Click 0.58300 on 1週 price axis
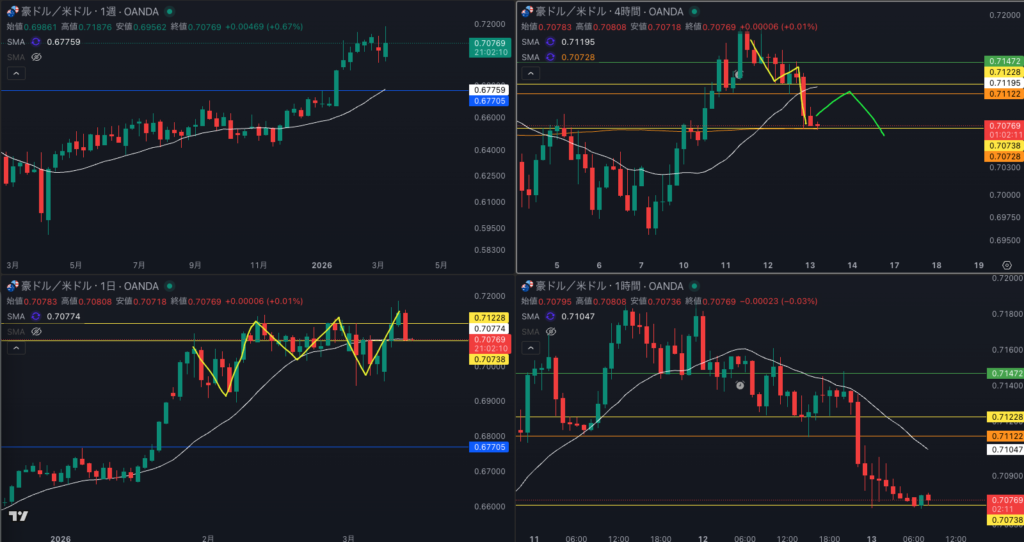 [488, 249]
